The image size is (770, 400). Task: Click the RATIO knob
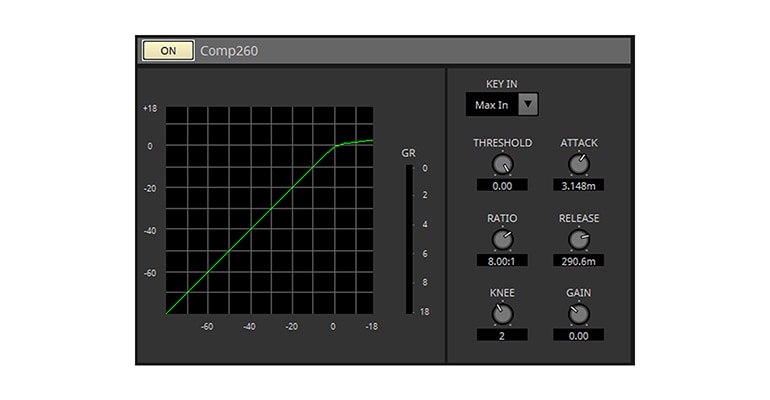tap(503, 239)
